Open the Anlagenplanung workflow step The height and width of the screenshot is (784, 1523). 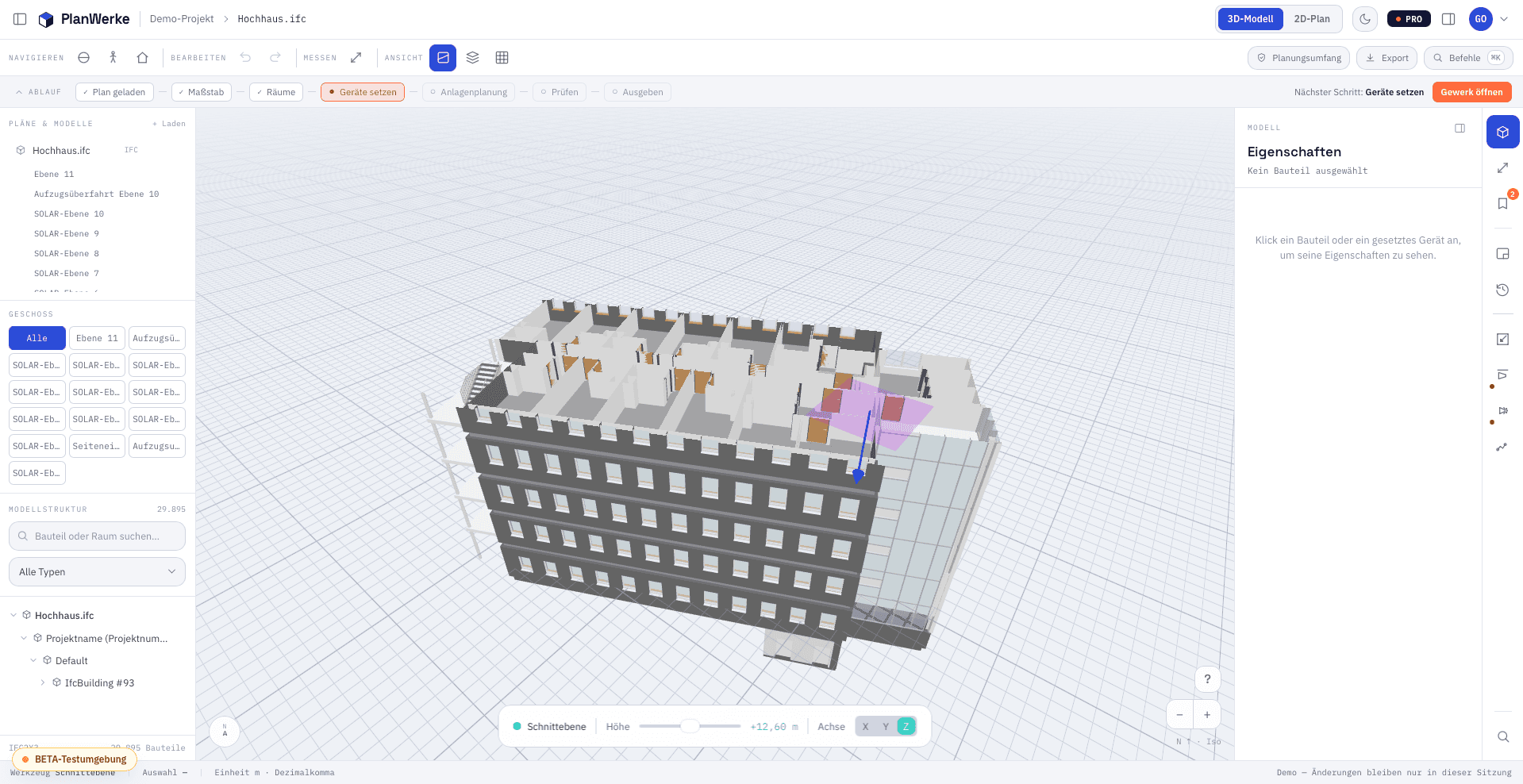click(x=468, y=92)
